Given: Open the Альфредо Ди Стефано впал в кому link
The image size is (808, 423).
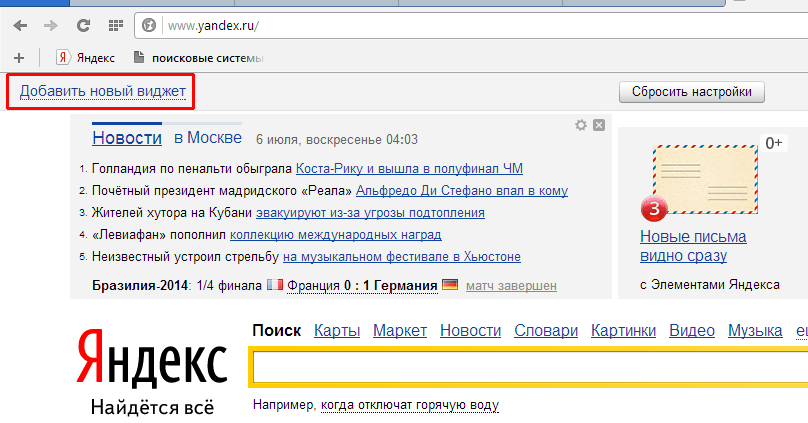Looking at the screenshot, I should click(462, 191).
